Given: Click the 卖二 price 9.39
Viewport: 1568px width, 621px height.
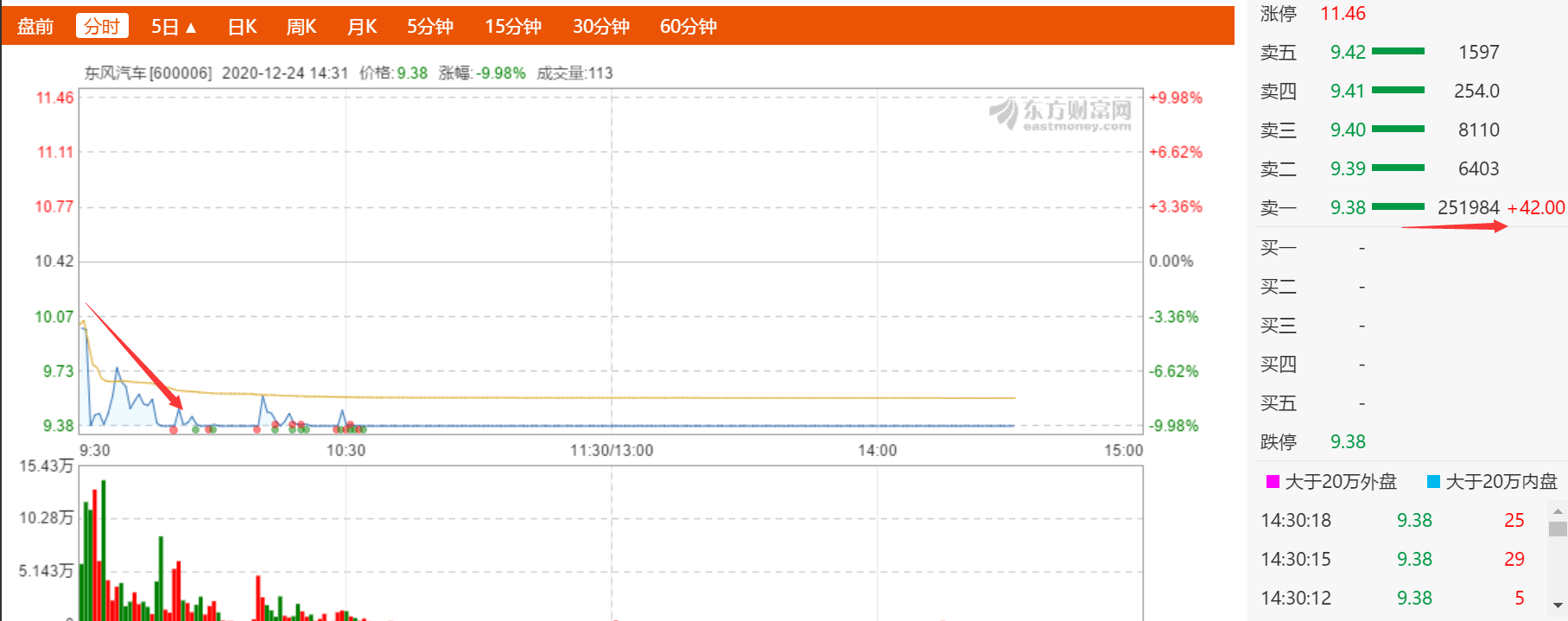Looking at the screenshot, I should tap(1348, 168).
